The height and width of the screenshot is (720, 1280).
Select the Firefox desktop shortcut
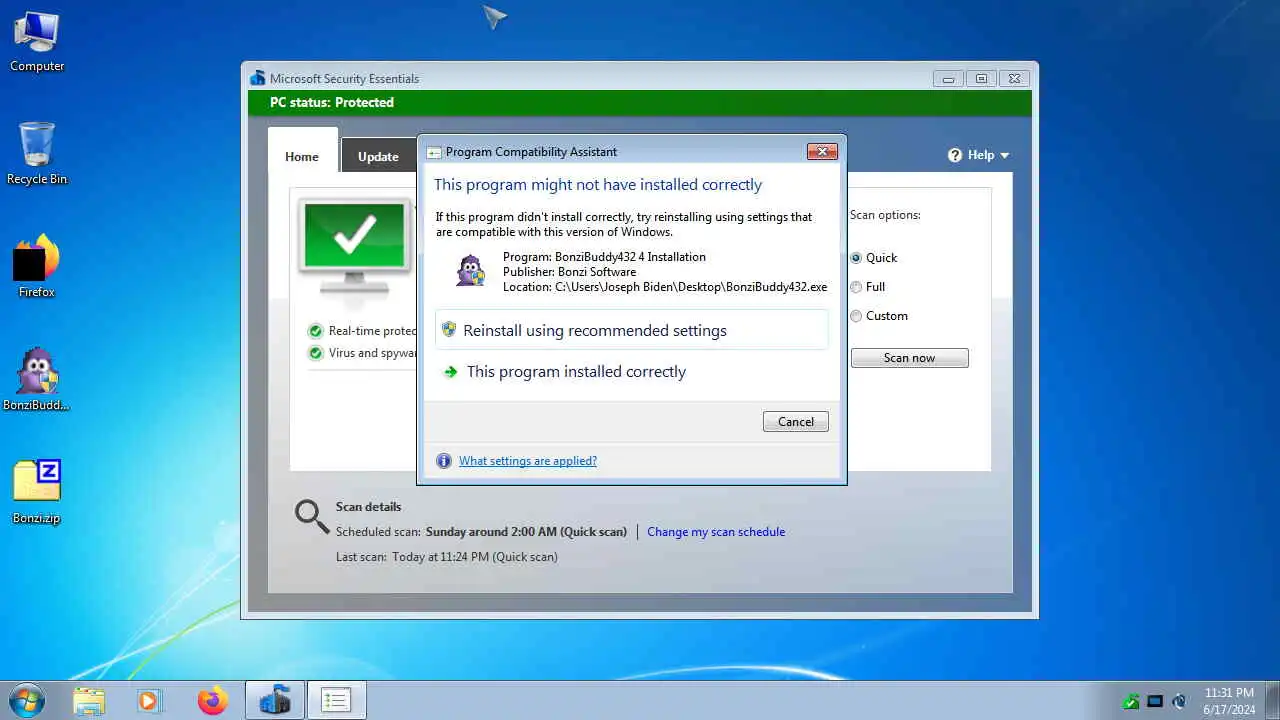pyautogui.click(x=37, y=266)
